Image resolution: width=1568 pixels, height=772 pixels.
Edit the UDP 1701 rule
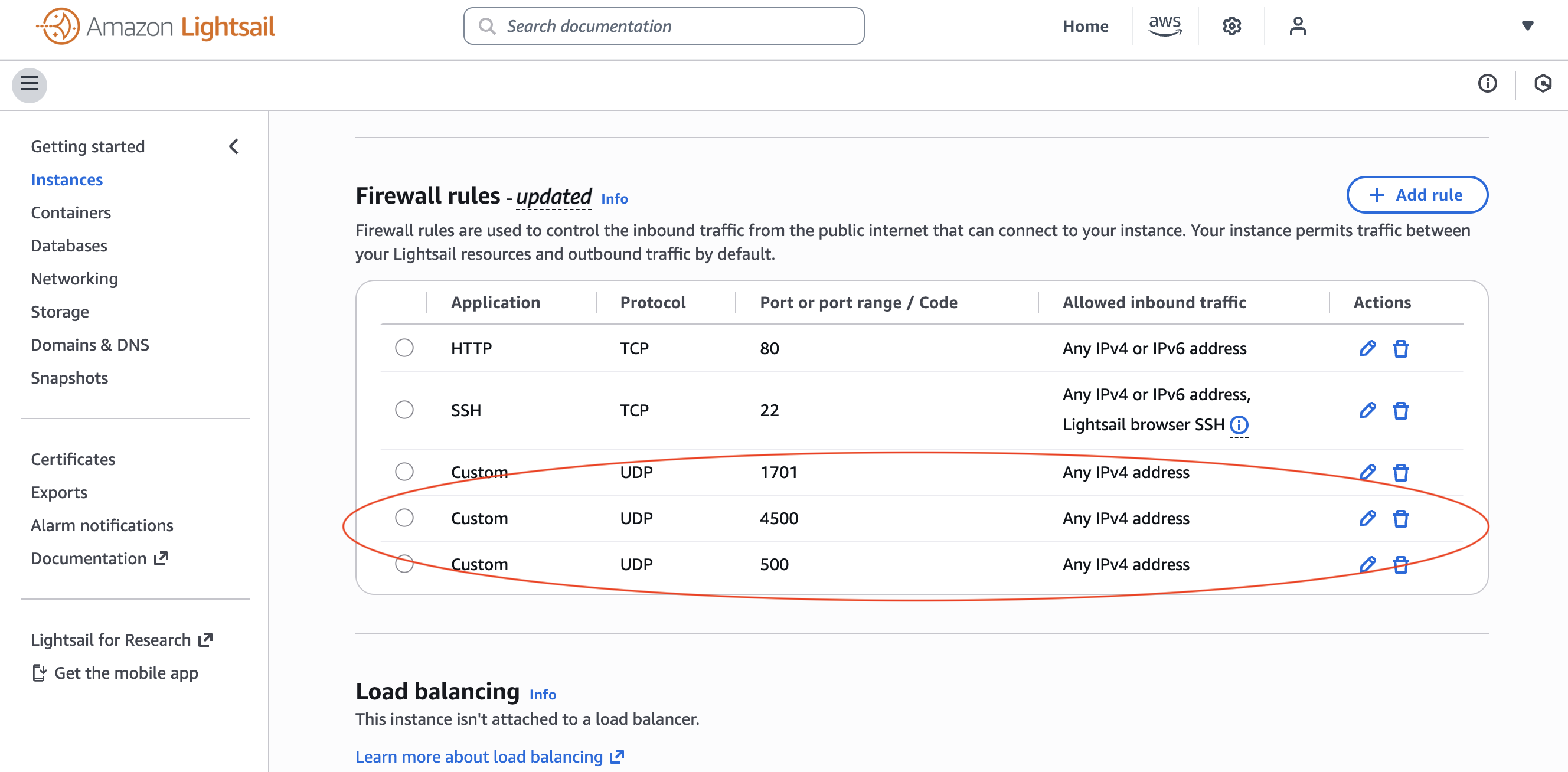point(1367,472)
